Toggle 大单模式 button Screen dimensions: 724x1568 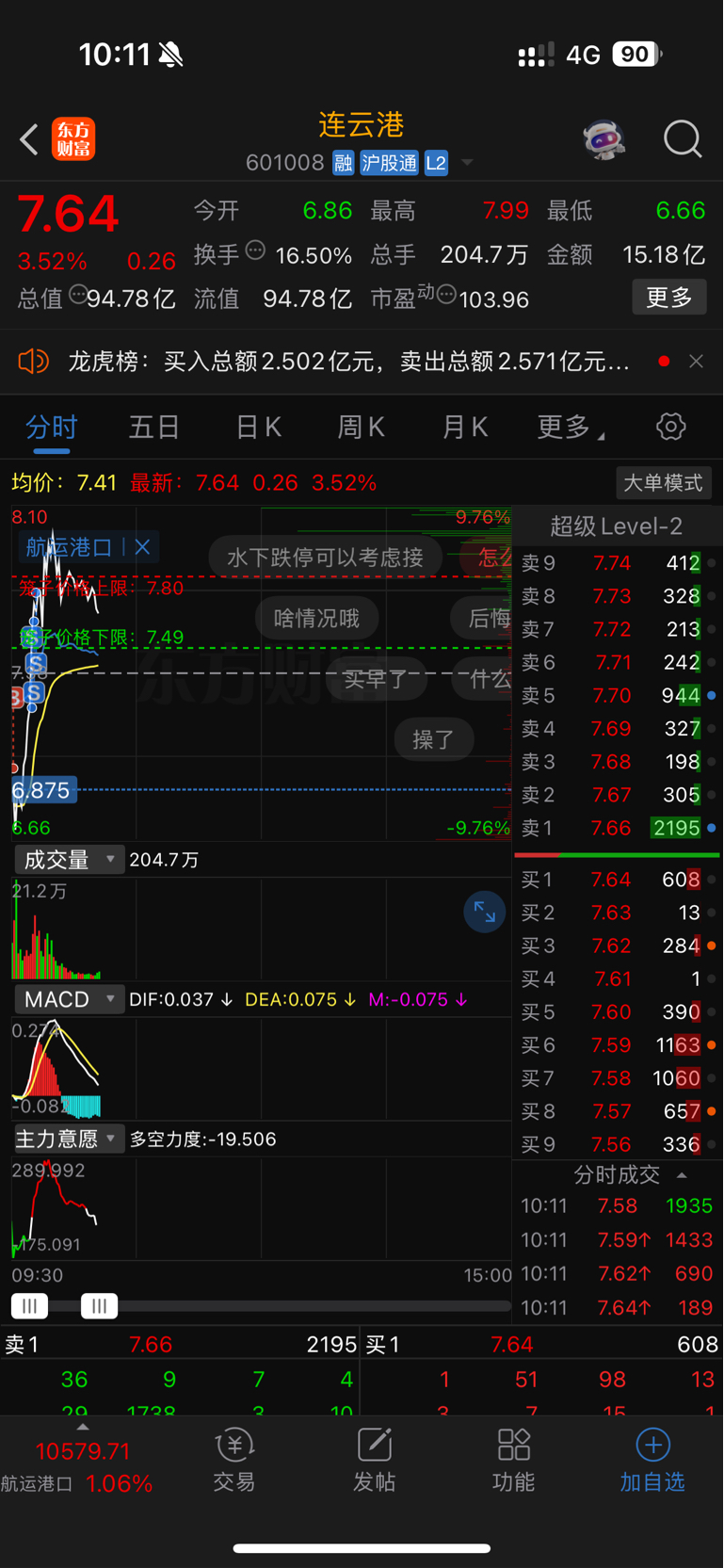click(663, 483)
